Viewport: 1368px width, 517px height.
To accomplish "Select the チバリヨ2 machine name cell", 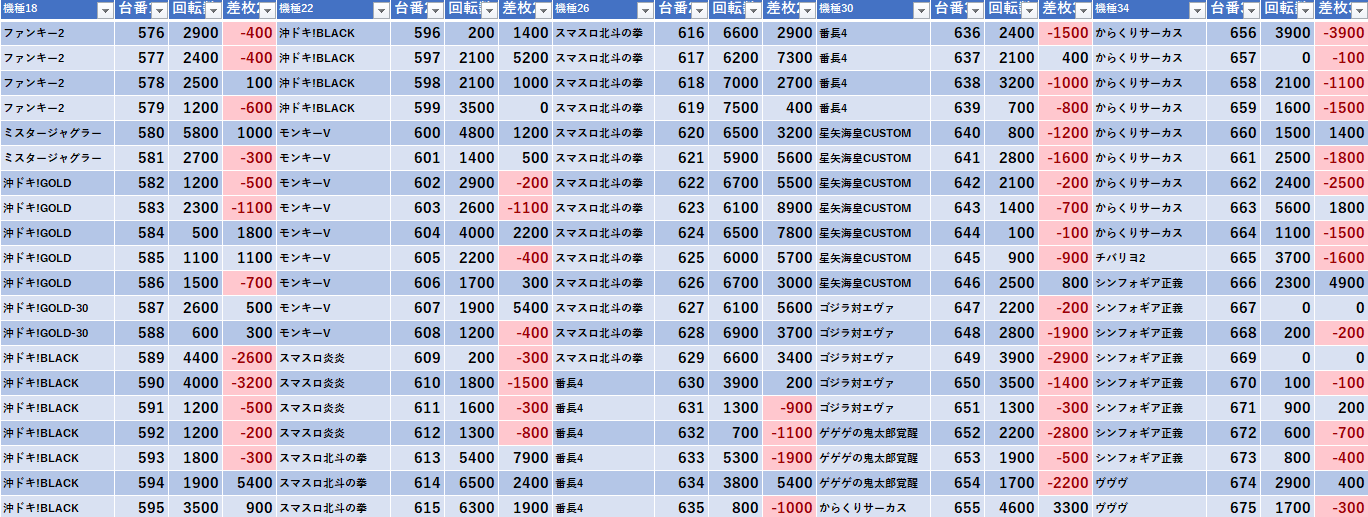I will coord(1148,258).
